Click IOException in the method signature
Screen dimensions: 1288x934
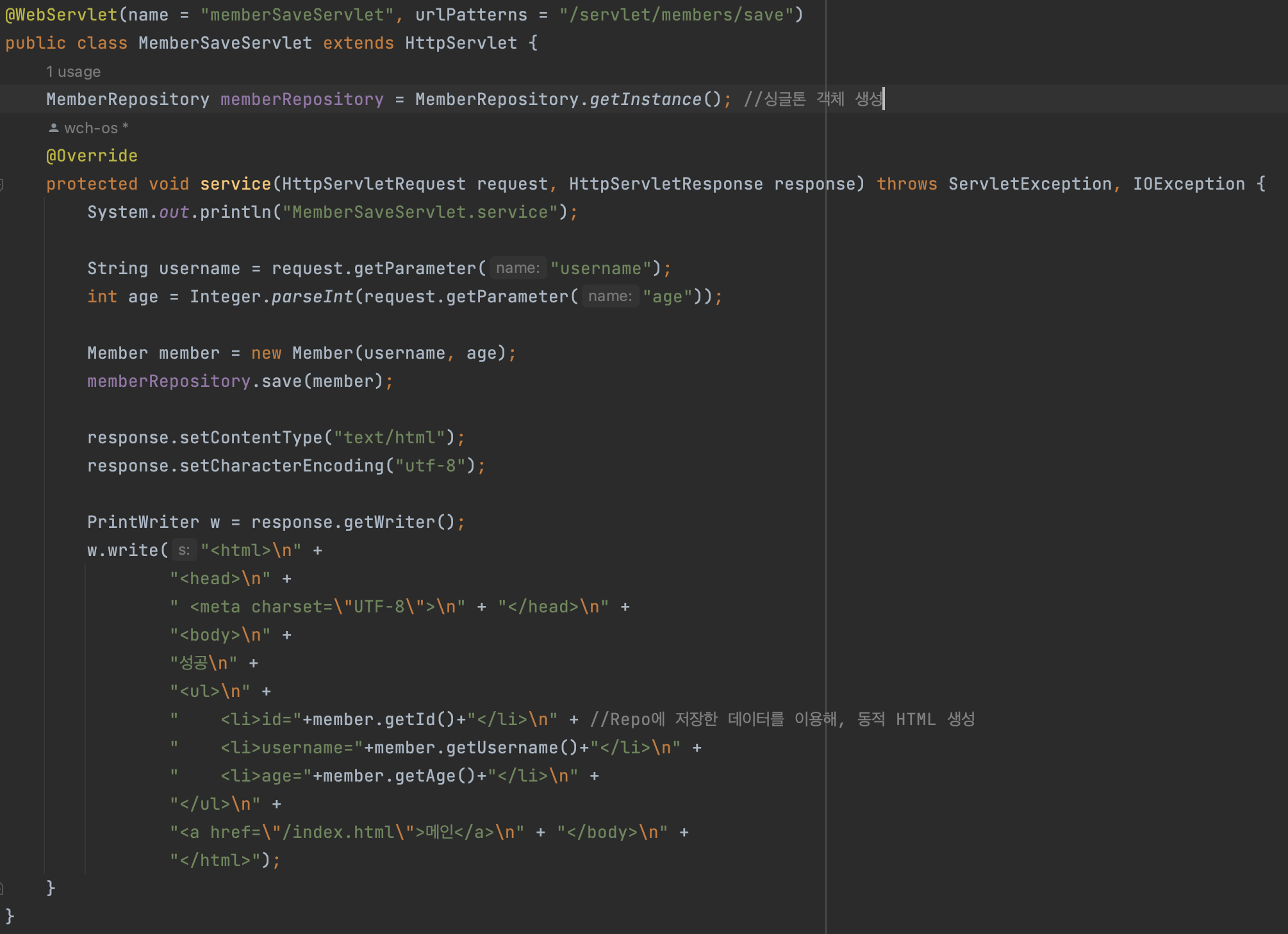1189,184
